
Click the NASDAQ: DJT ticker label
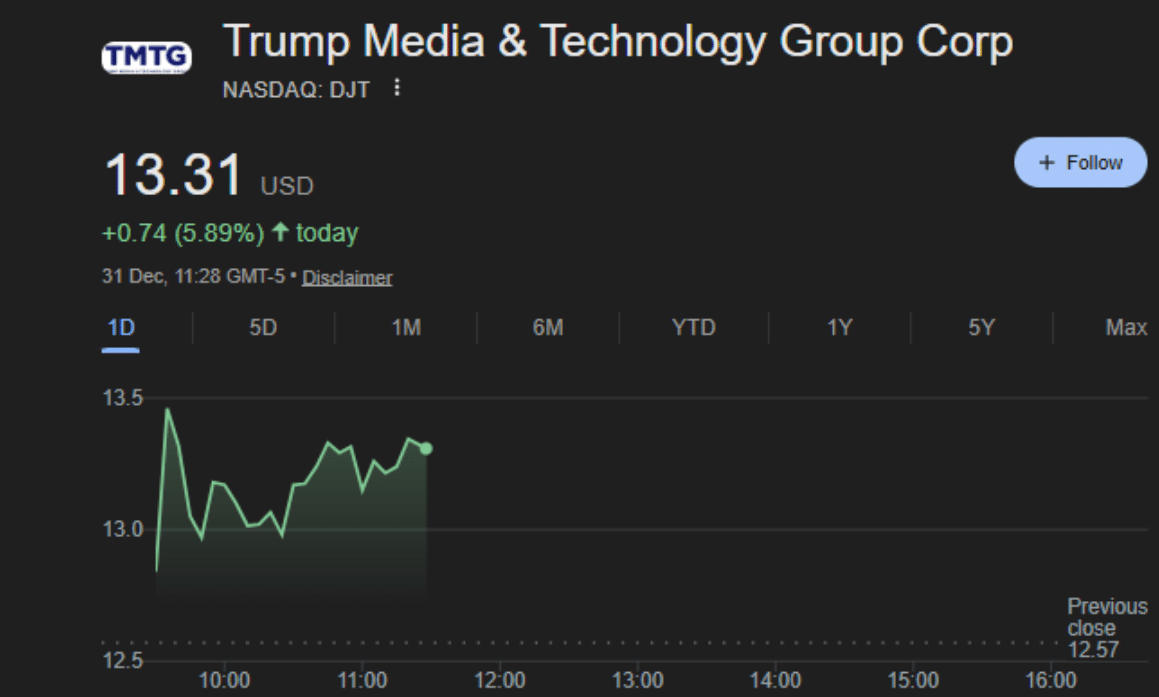(x=296, y=89)
